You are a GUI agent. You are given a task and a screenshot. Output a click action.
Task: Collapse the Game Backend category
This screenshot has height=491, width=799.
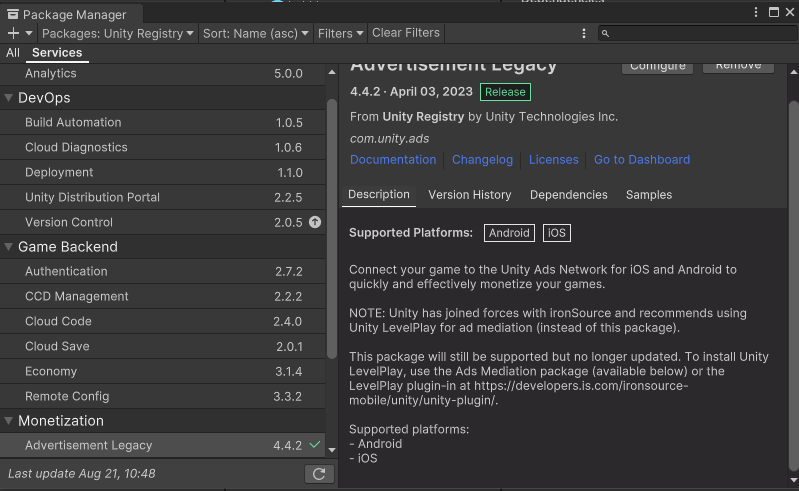point(9,247)
